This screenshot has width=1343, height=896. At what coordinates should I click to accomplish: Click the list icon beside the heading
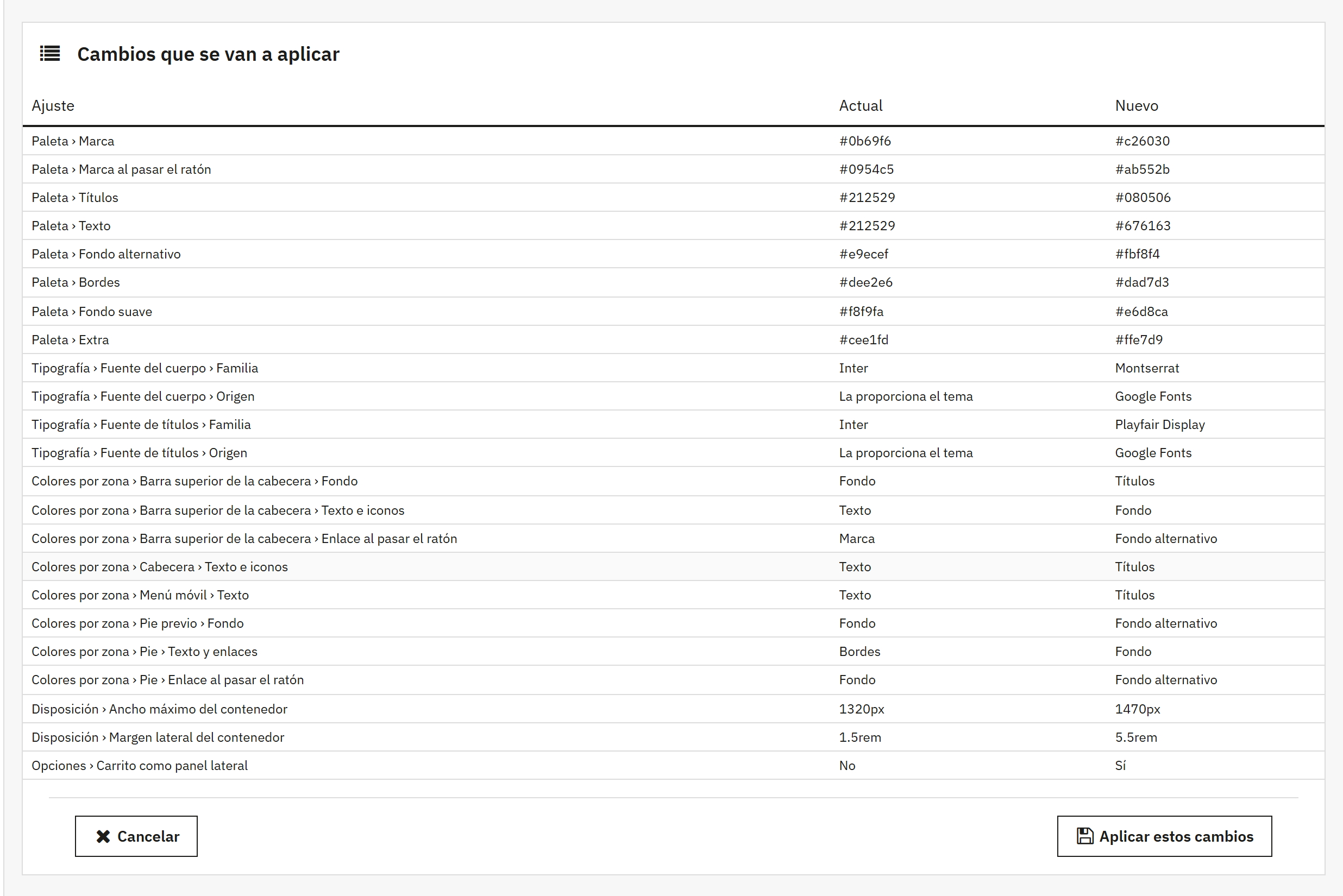[x=50, y=54]
